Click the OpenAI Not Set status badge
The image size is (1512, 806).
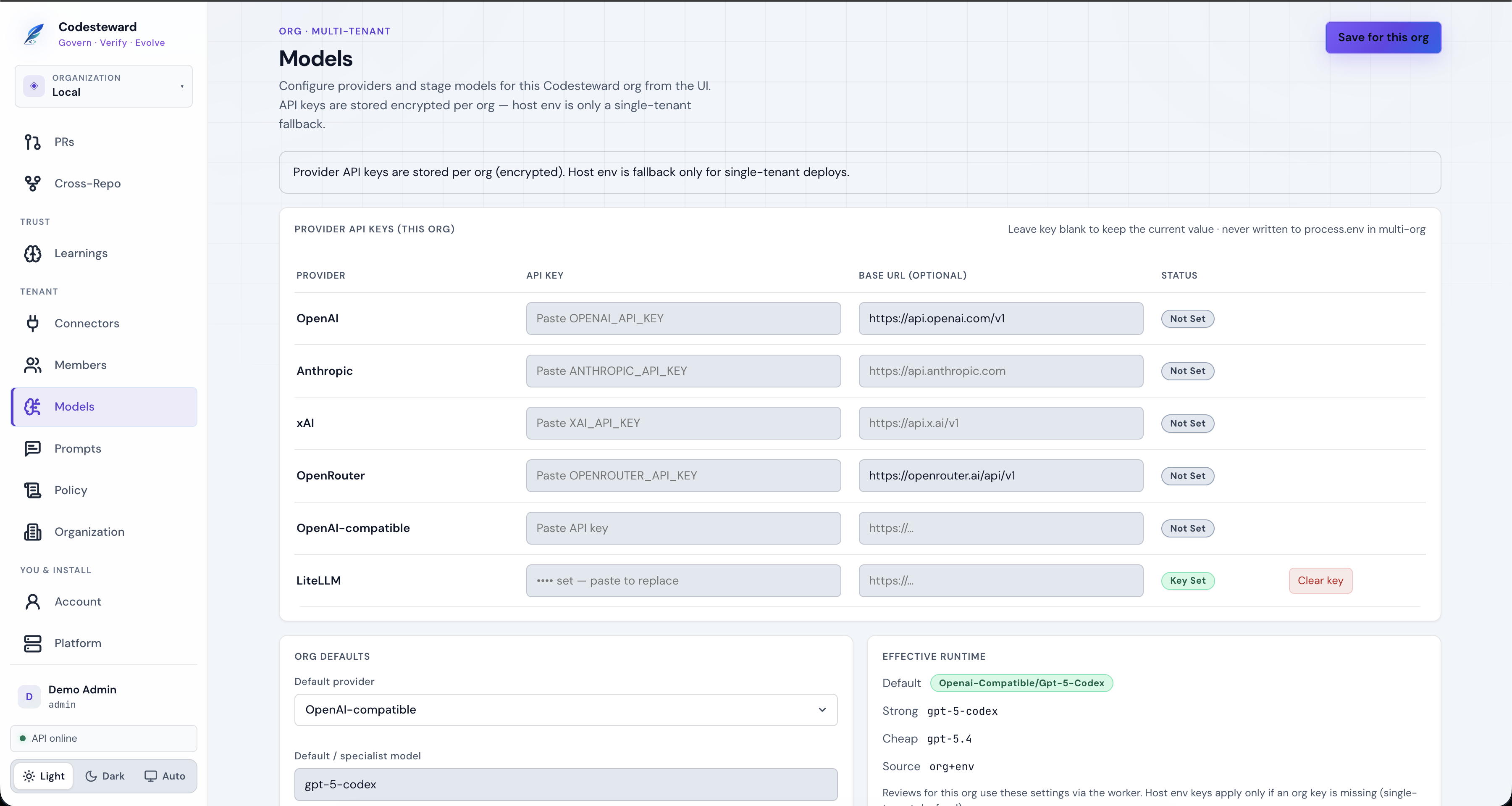click(1188, 319)
